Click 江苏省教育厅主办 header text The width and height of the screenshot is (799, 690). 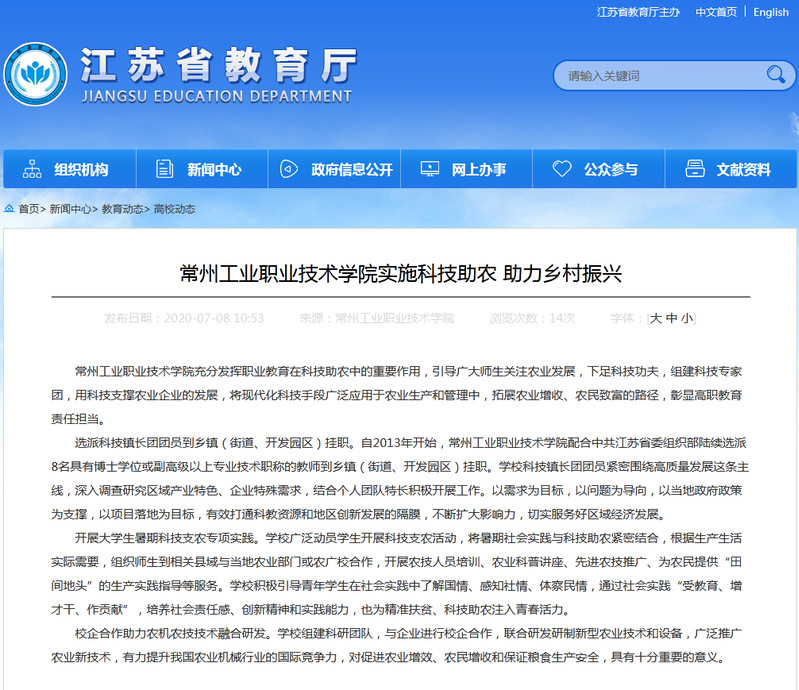(638, 12)
